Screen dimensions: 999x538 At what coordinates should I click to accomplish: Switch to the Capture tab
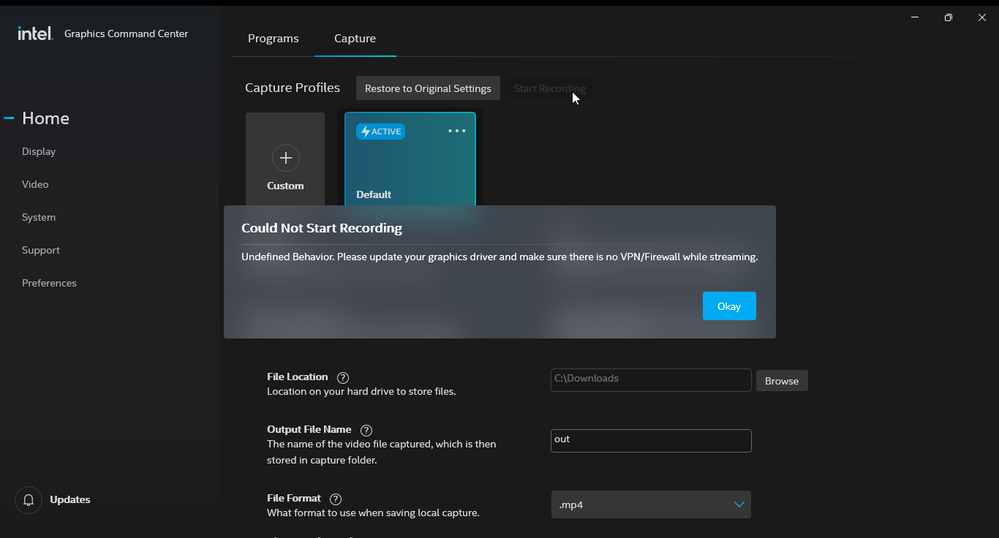coord(355,38)
